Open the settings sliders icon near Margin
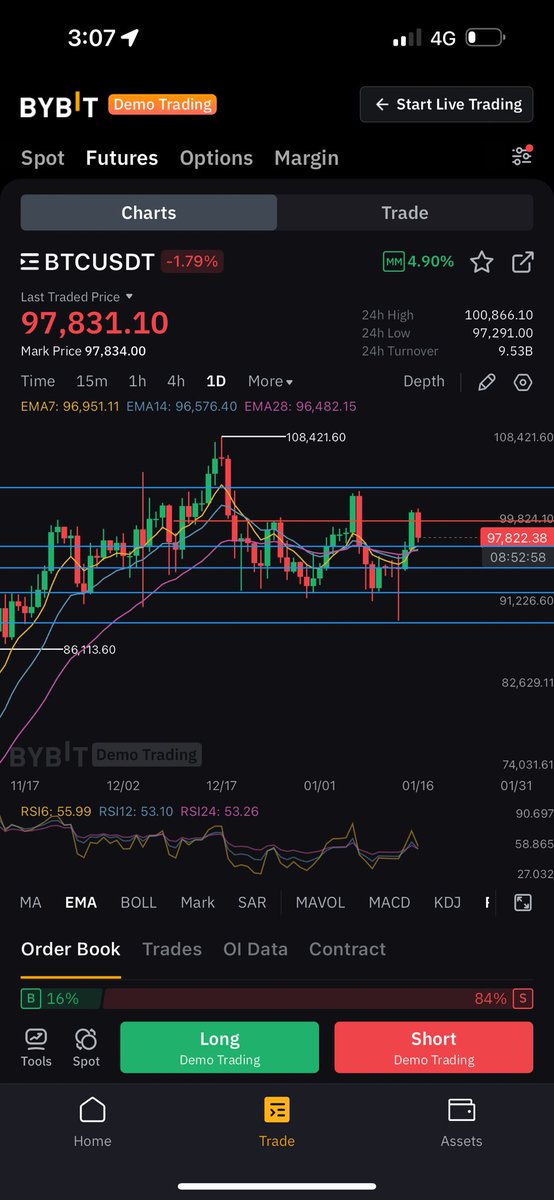This screenshot has width=554, height=1200. pyautogui.click(x=521, y=156)
